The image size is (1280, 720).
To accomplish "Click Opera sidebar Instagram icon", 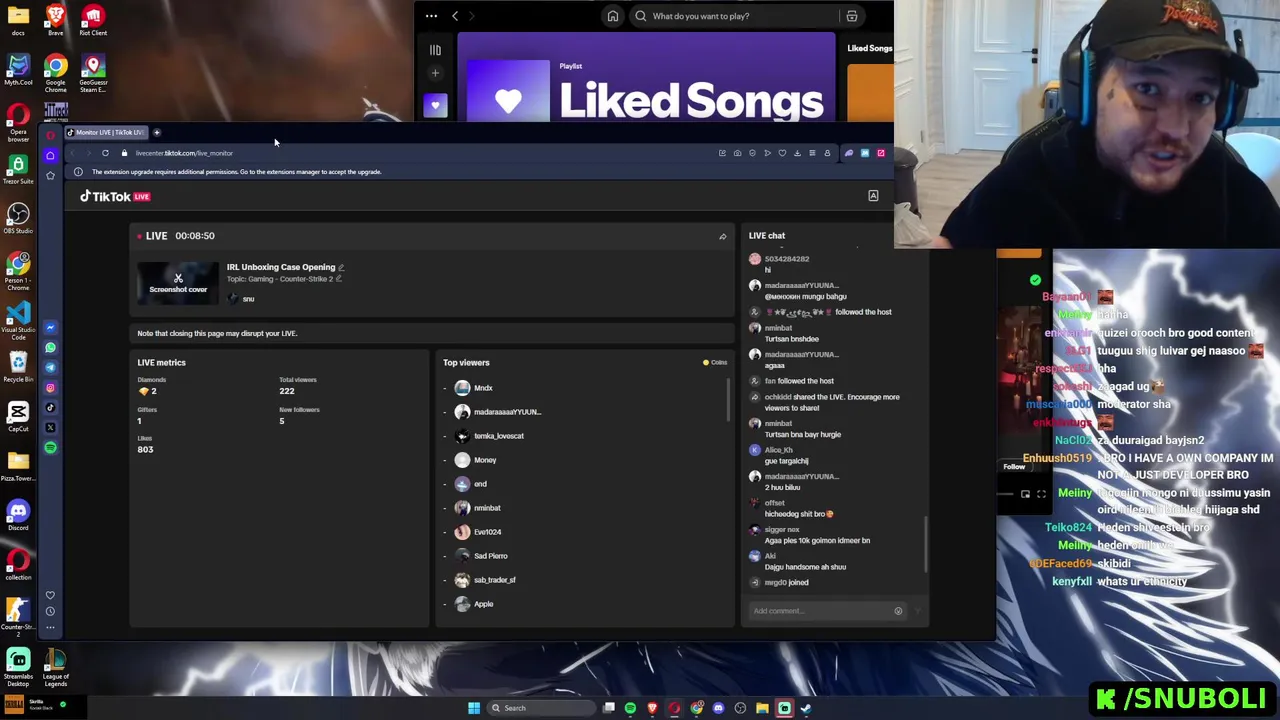I will pyautogui.click(x=50, y=387).
